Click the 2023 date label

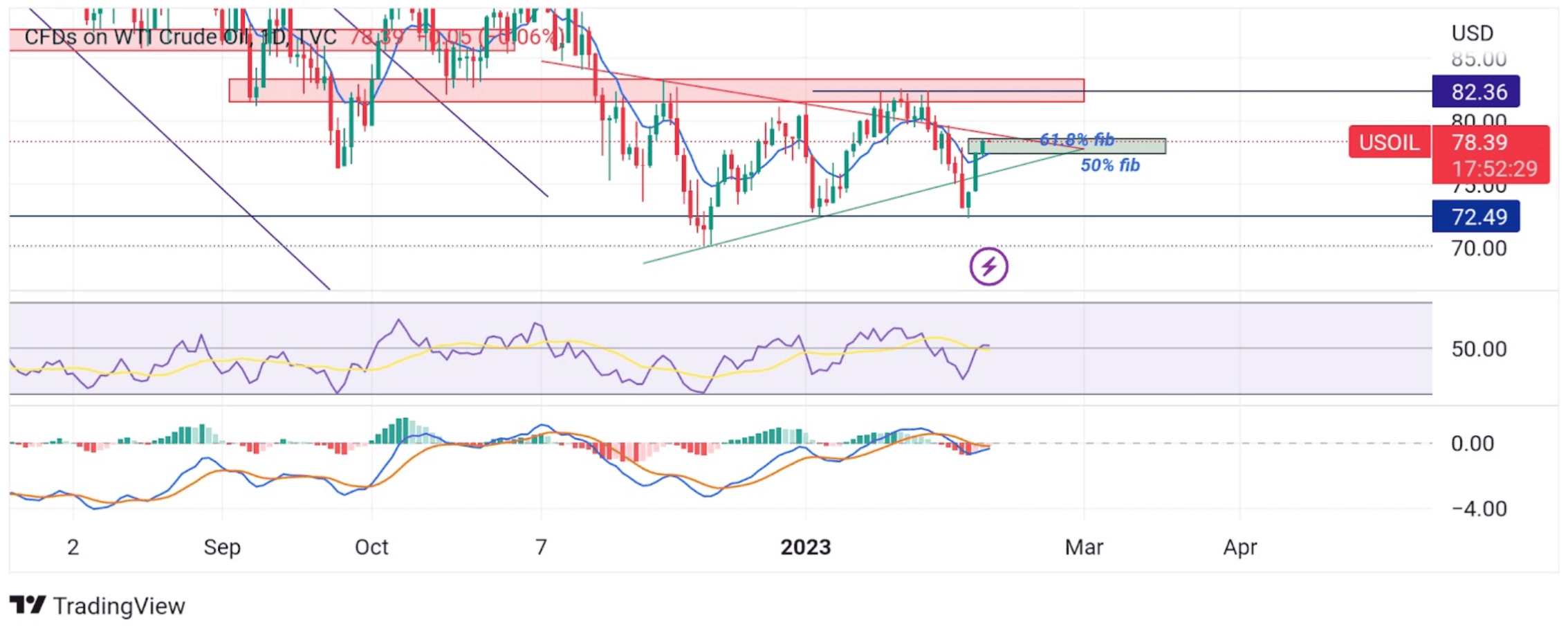coord(806,547)
